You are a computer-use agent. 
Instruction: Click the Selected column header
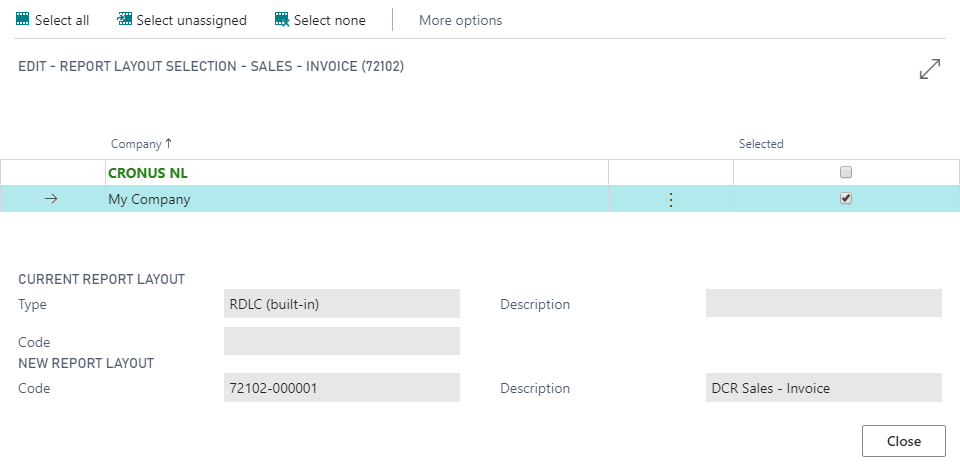[x=761, y=144]
